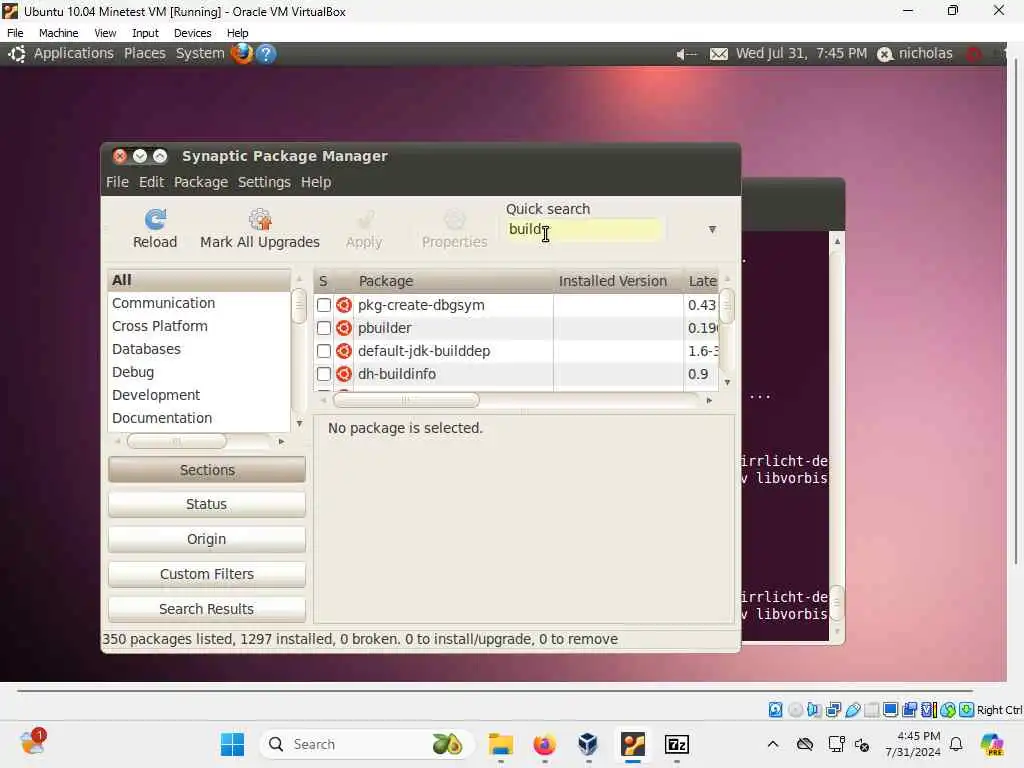Screen dimensions: 1024x768
Task: Click the package list horizontal scrollbar thumb
Action: (x=406, y=400)
